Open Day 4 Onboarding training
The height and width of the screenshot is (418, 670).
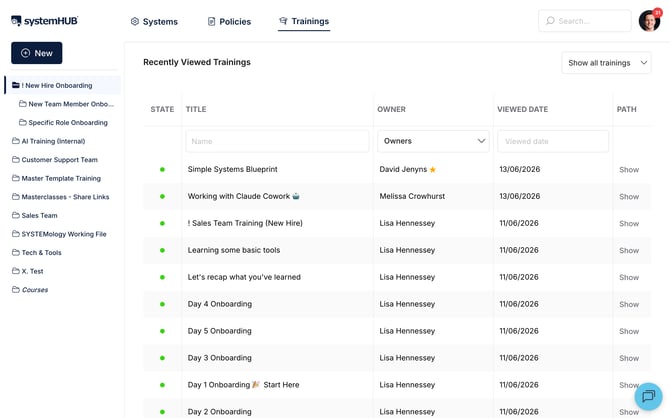220,304
